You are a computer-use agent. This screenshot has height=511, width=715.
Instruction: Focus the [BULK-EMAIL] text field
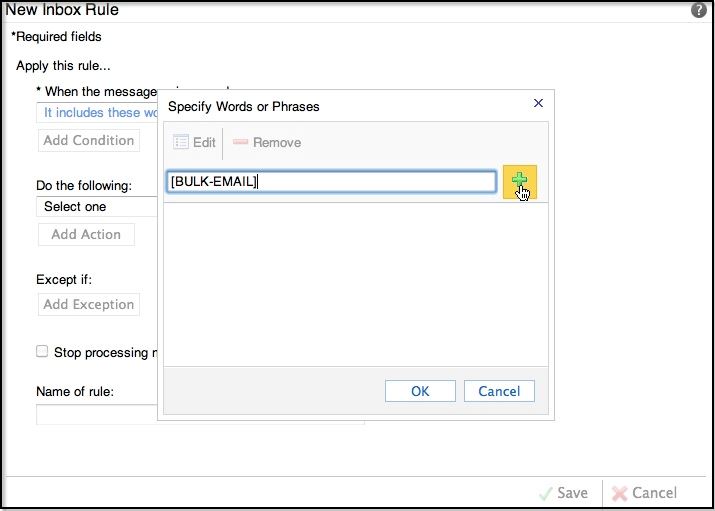pos(330,181)
